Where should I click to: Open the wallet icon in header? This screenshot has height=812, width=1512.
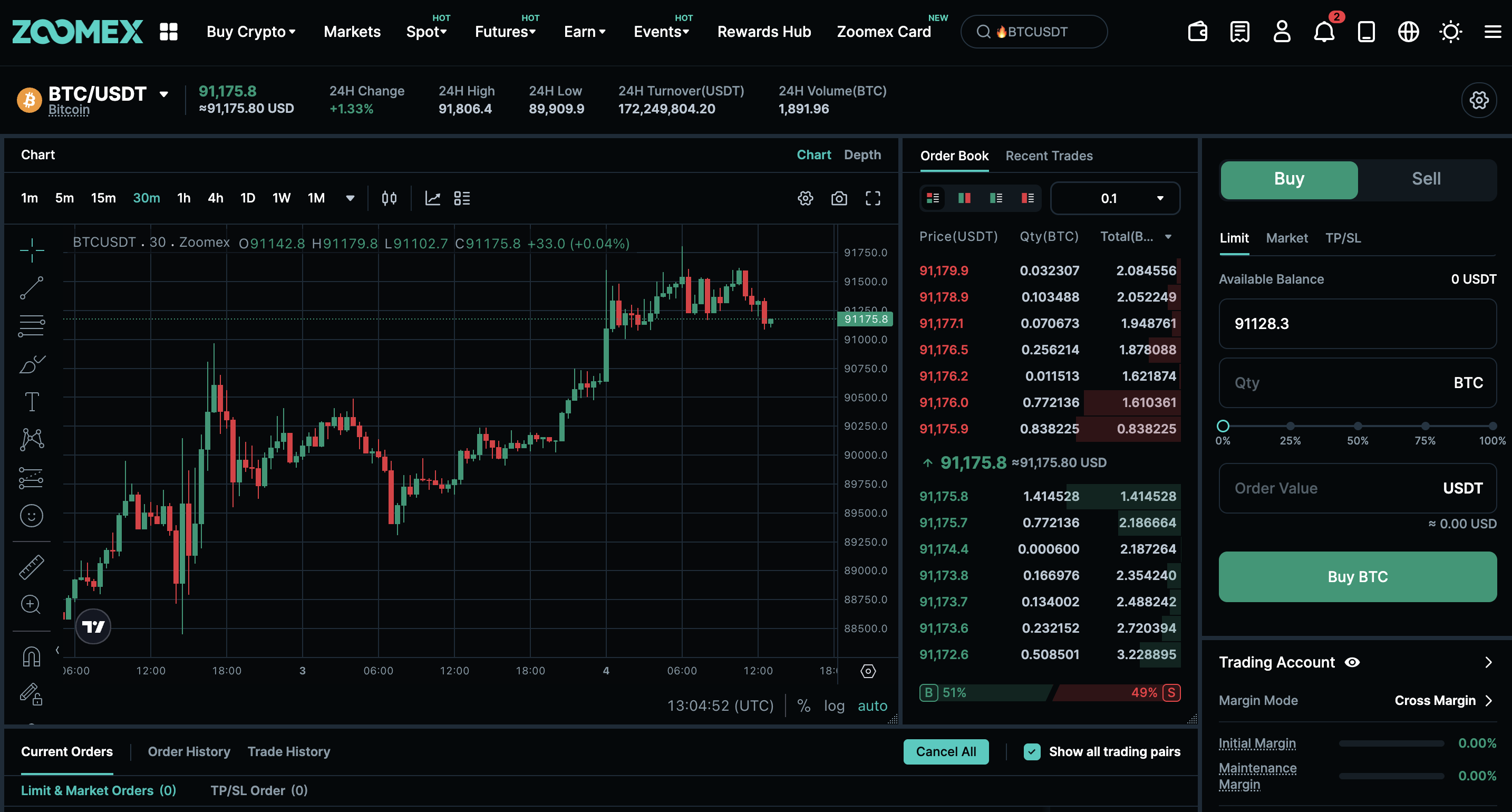pos(1197,32)
